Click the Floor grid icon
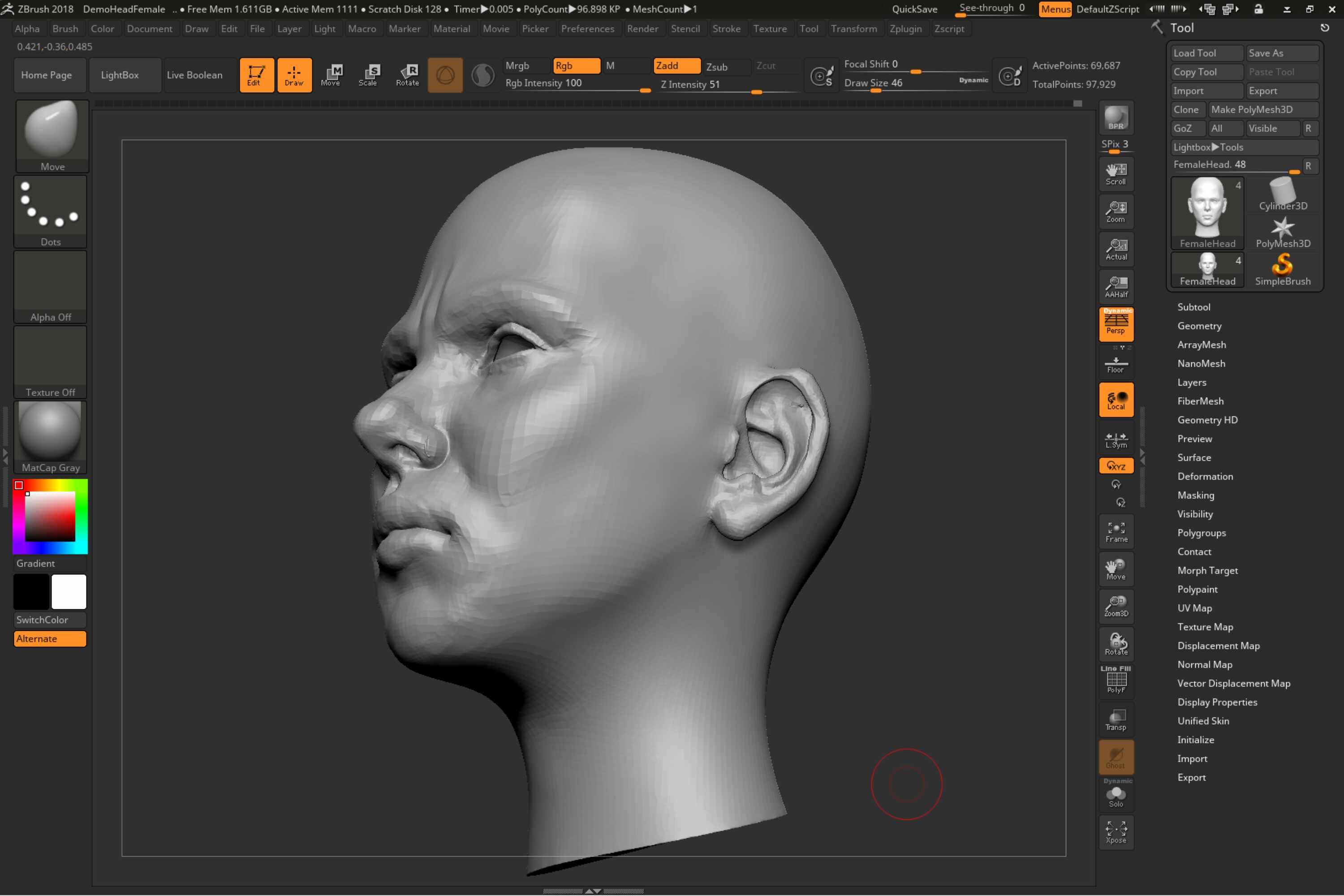 coord(1116,363)
